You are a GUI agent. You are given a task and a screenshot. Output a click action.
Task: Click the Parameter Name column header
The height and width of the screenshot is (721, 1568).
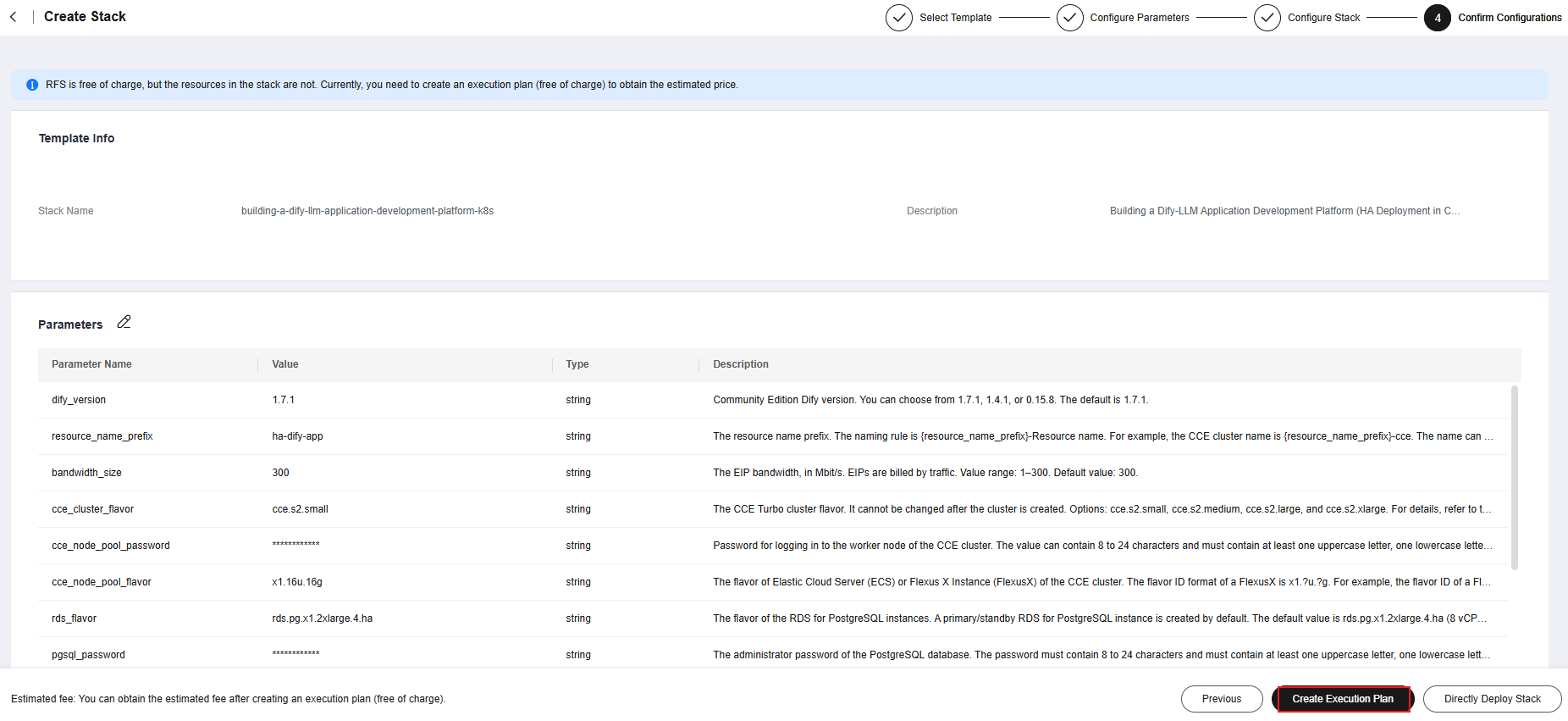[x=91, y=364]
